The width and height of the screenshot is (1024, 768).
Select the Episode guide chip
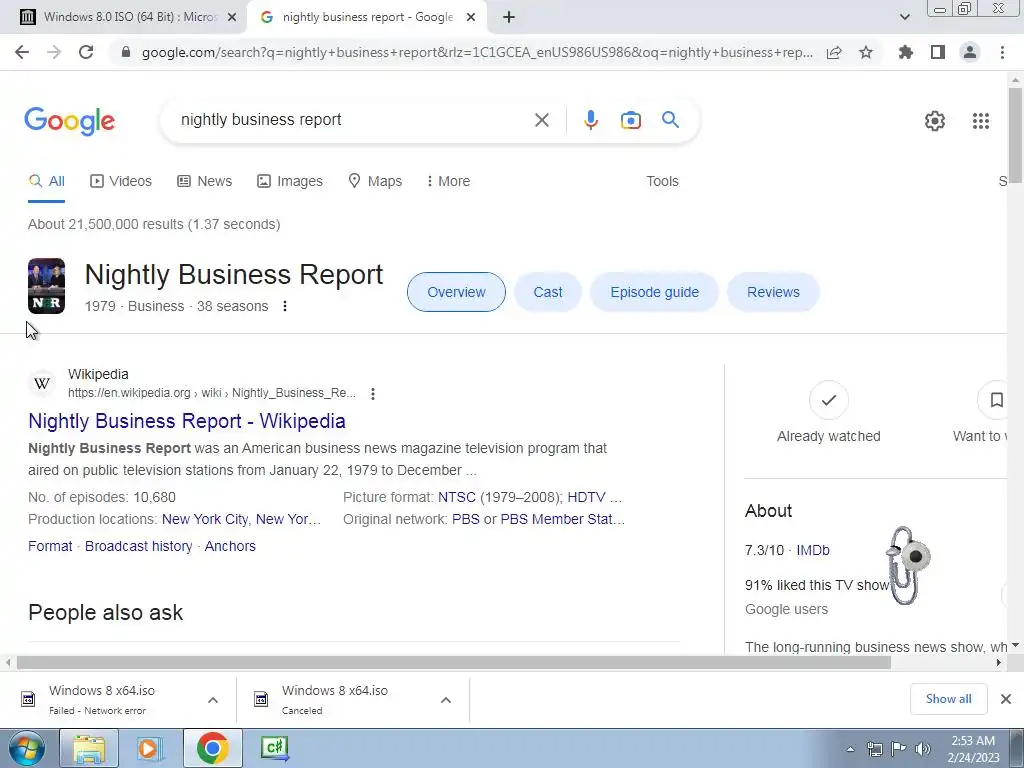(x=654, y=292)
